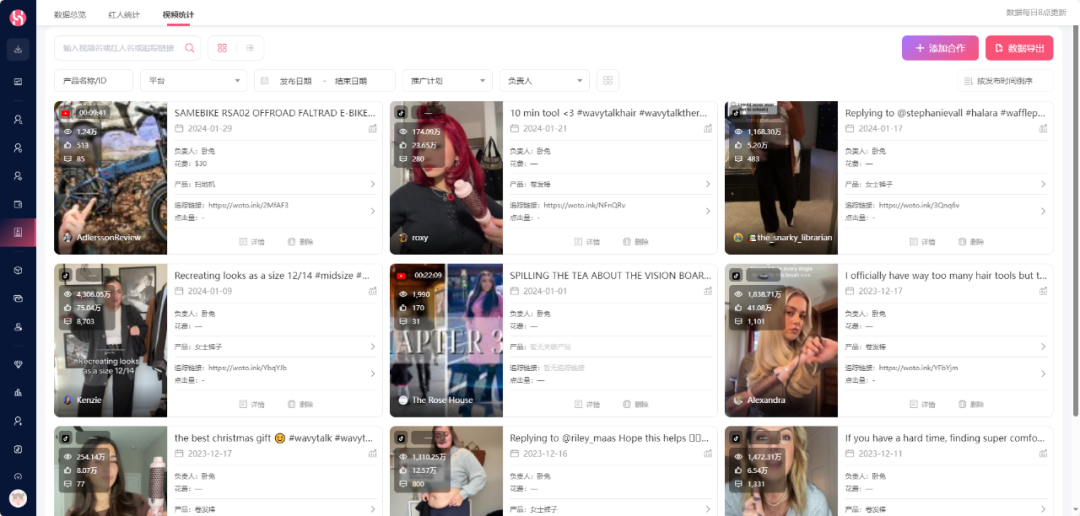The image size is (1080, 516).
Task: Open the the_snarky_librarian video thumbnail
Action: 782,178
